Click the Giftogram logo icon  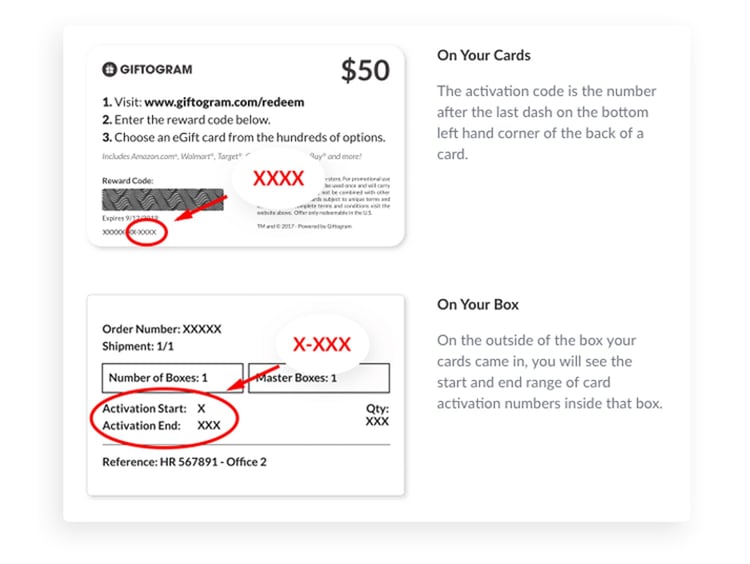point(109,69)
